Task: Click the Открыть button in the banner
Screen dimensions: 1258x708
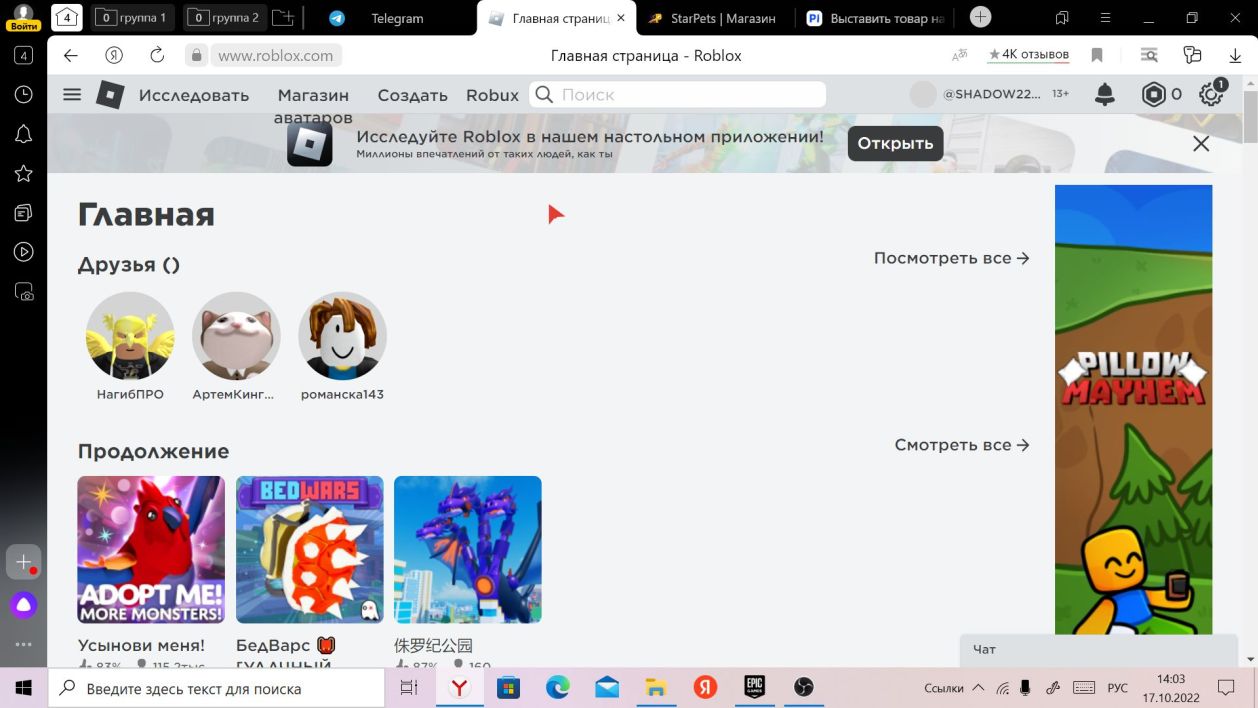Action: tap(895, 143)
